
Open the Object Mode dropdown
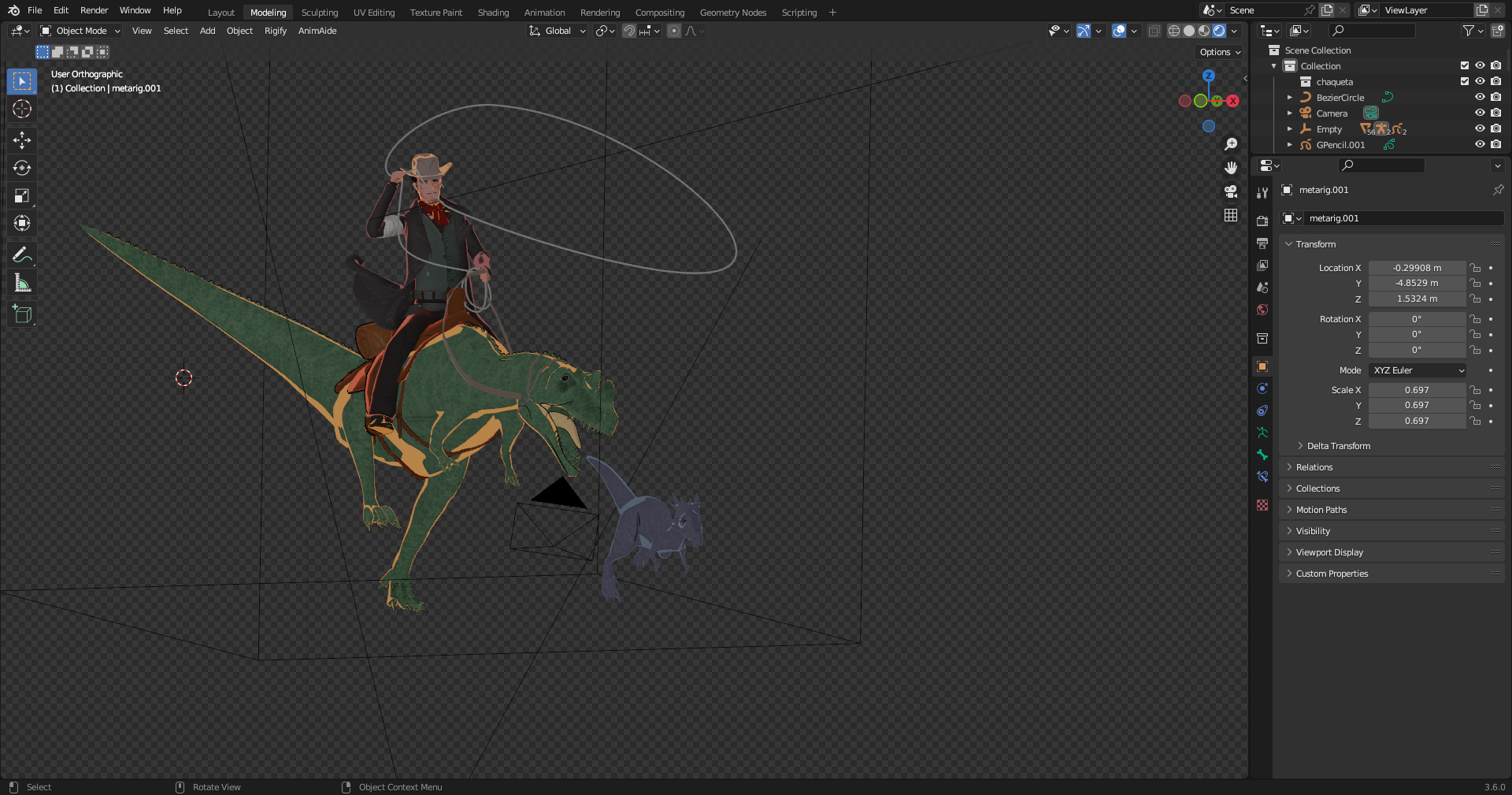coord(80,31)
